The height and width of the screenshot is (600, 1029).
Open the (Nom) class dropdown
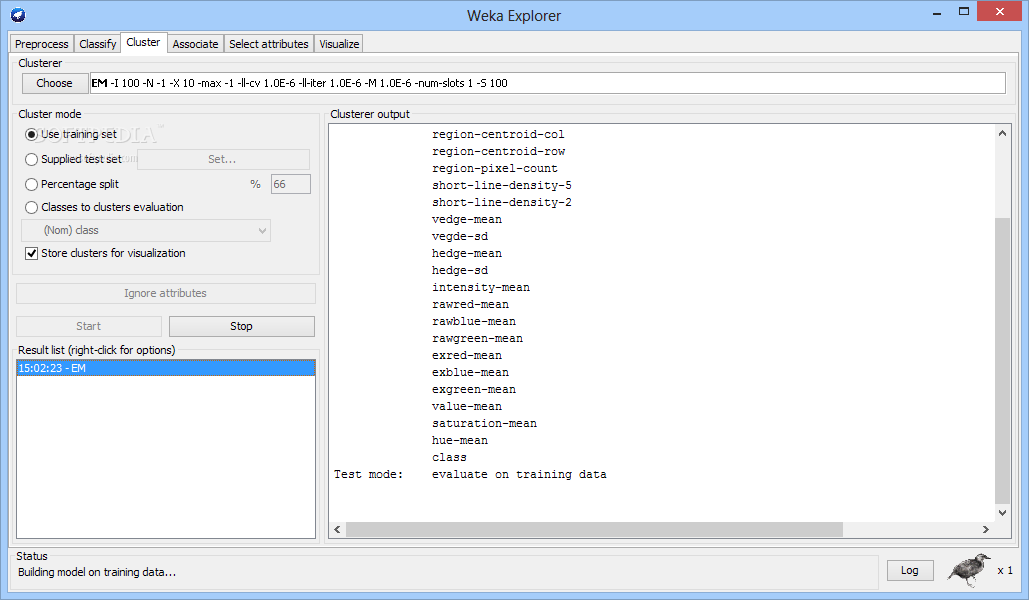click(x=146, y=230)
